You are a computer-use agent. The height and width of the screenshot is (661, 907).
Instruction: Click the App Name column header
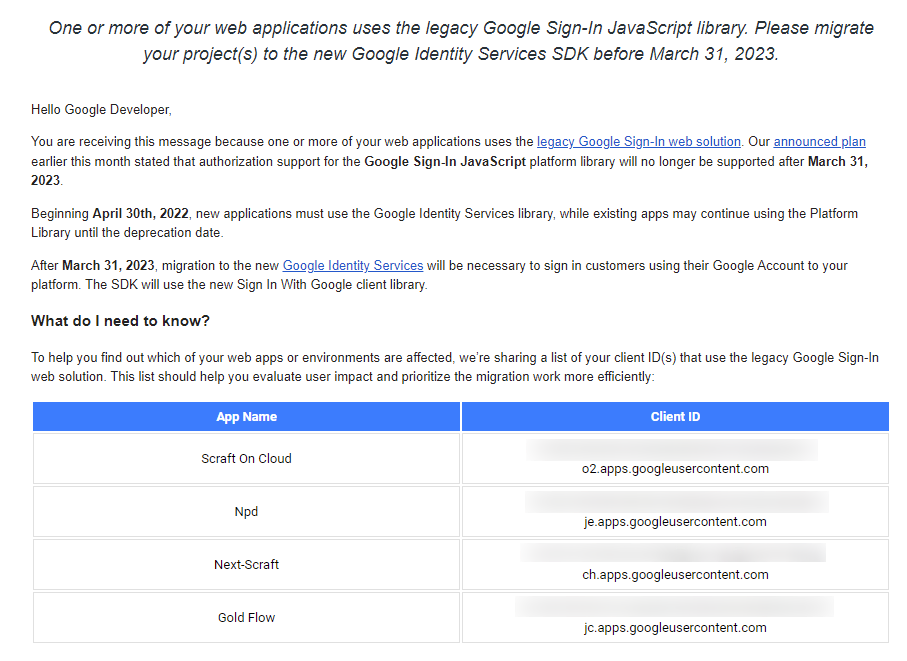click(246, 417)
